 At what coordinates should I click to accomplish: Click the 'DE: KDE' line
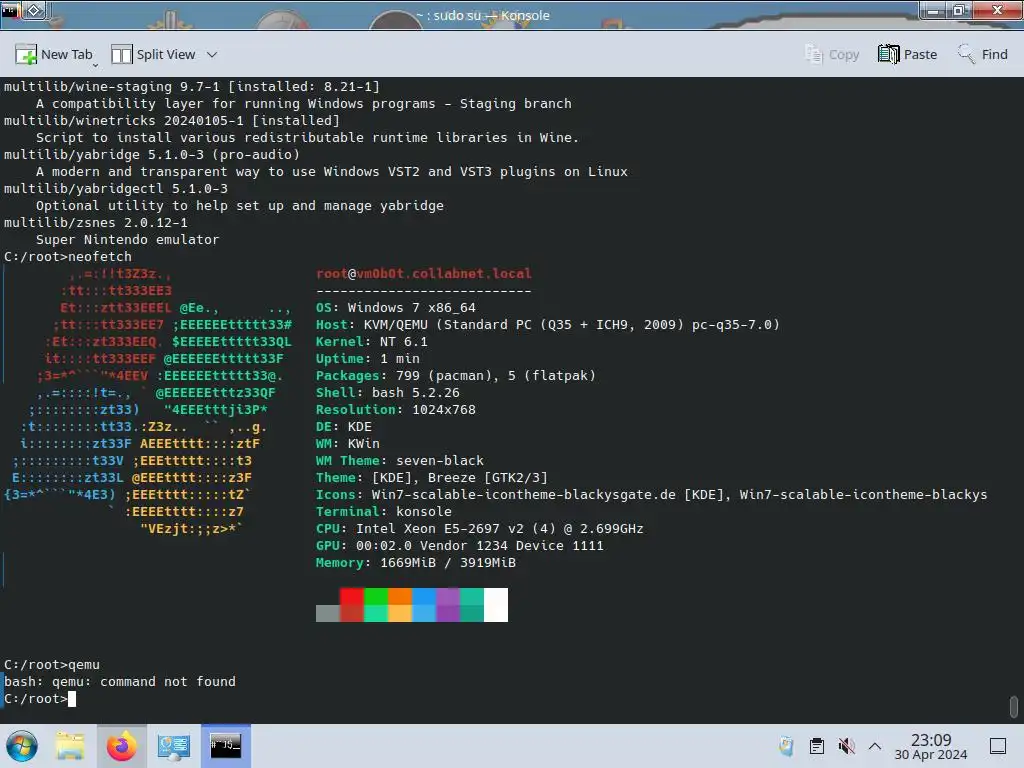pos(344,426)
